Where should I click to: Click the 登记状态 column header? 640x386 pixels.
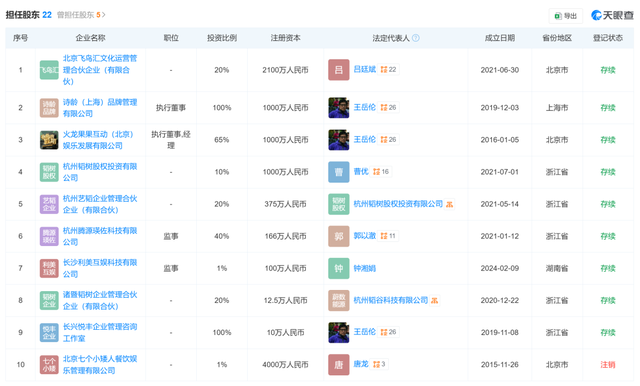[x=608, y=38]
